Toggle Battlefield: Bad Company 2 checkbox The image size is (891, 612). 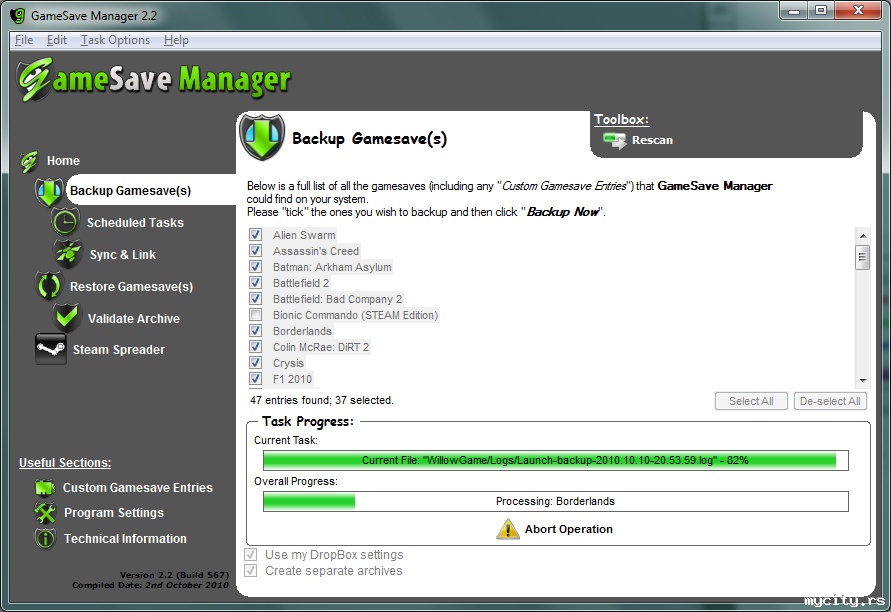256,298
